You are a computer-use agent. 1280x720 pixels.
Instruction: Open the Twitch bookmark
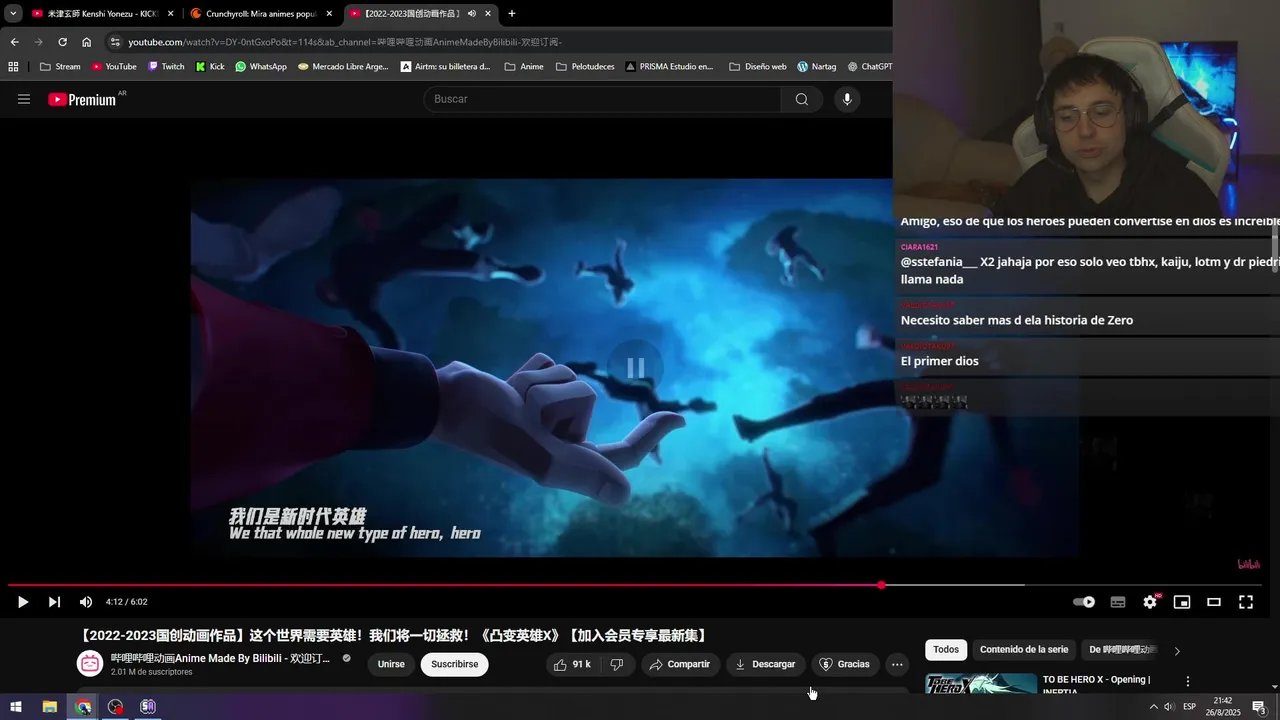(166, 67)
